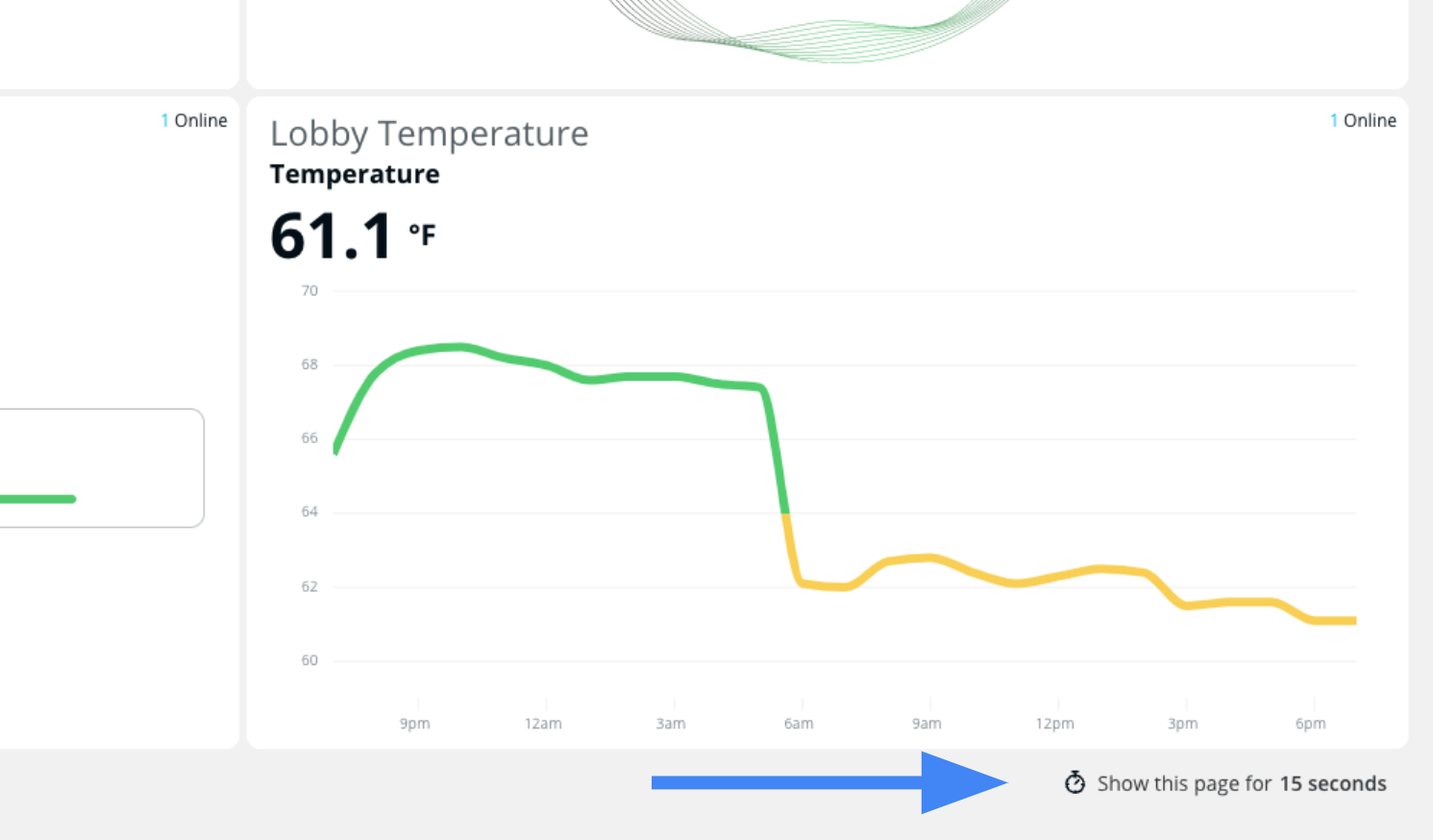Click the 9pm marker on the time axis
Image resolution: width=1433 pixels, height=840 pixels.
pos(415,724)
